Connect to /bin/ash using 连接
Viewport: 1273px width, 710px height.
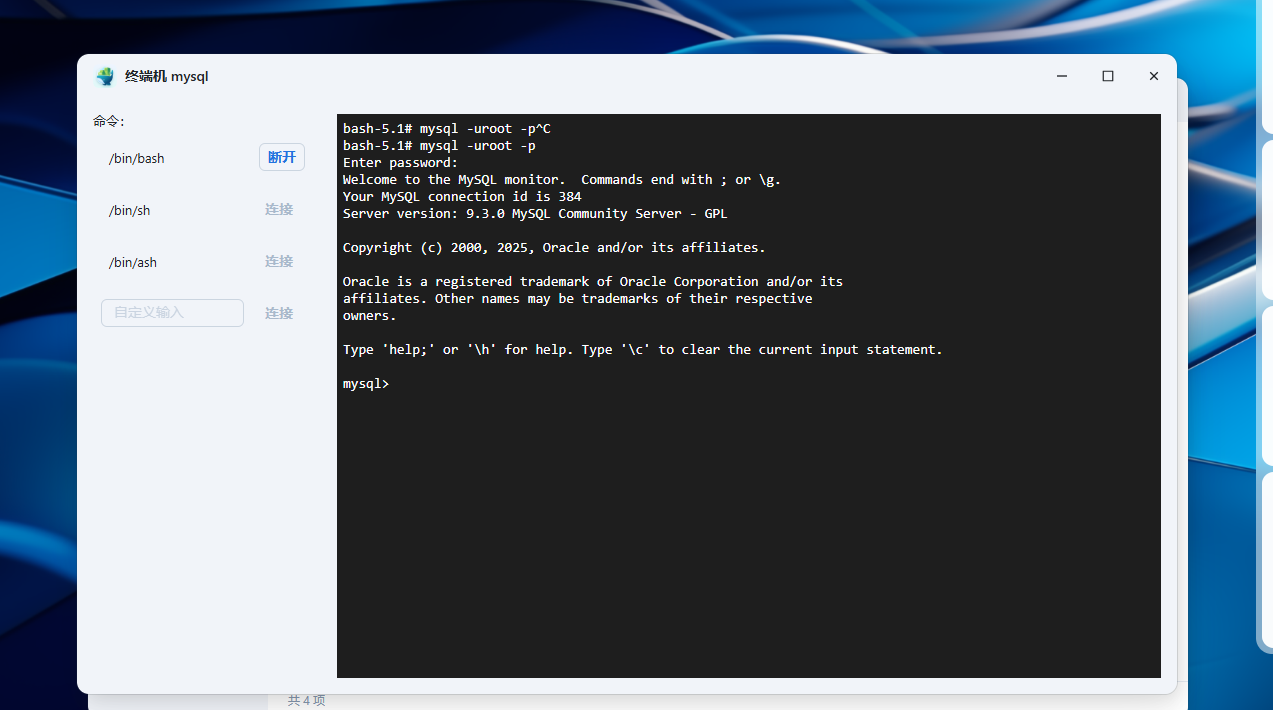279,261
